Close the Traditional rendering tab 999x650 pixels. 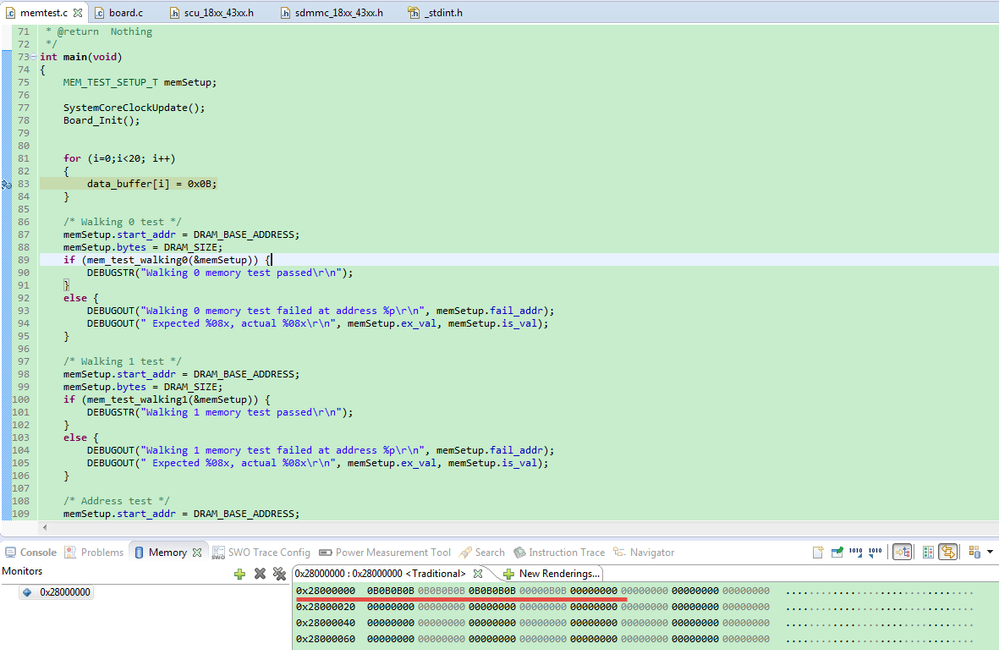click(478, 574)
